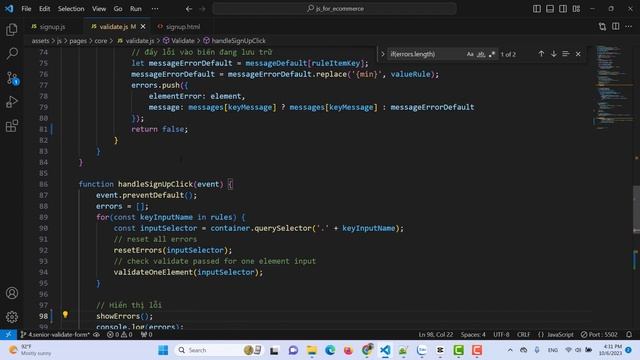Toggle primary side bar visibility
The width and height of the screenshot is (640, 360).
click(x=537, y=9)
